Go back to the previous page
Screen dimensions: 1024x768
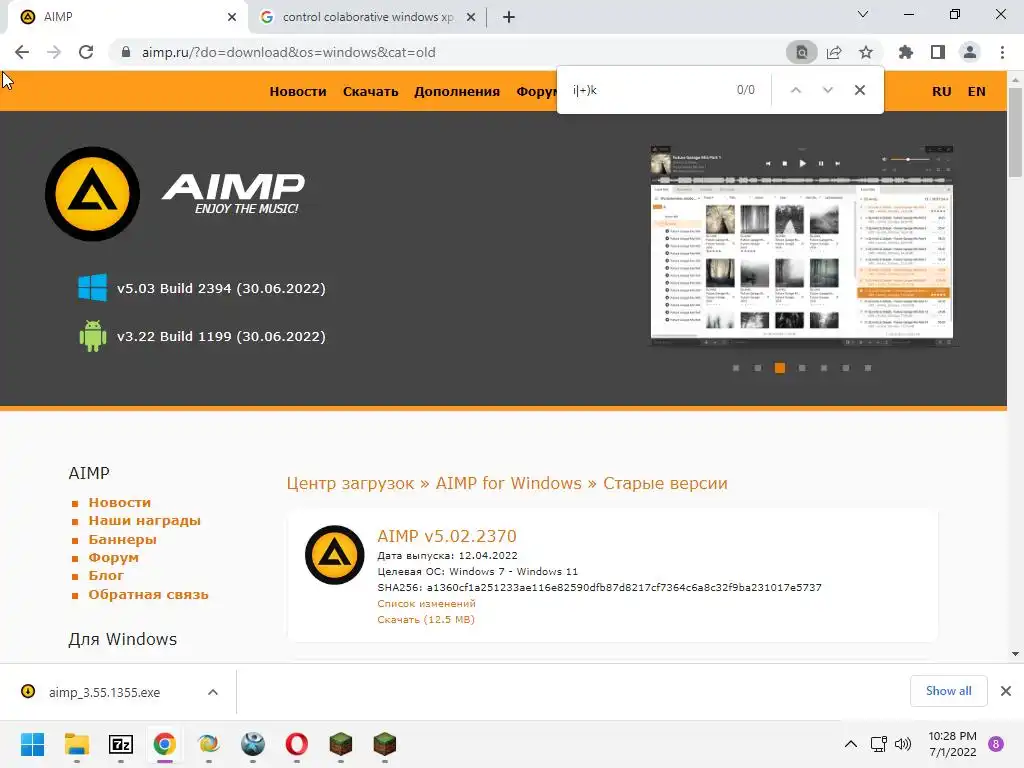point(22,52)
